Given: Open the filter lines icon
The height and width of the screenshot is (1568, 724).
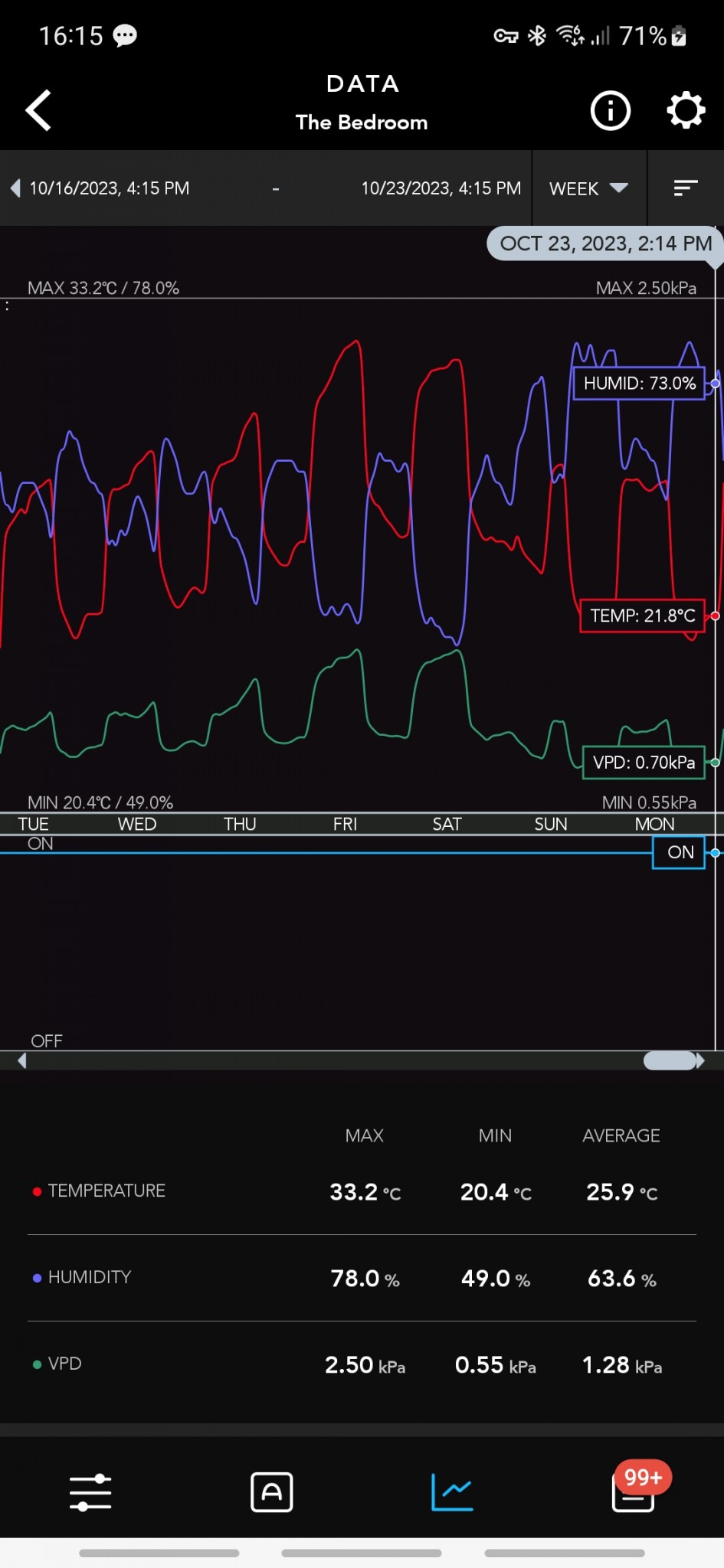Looking at the screenshot, I should 685,188.
